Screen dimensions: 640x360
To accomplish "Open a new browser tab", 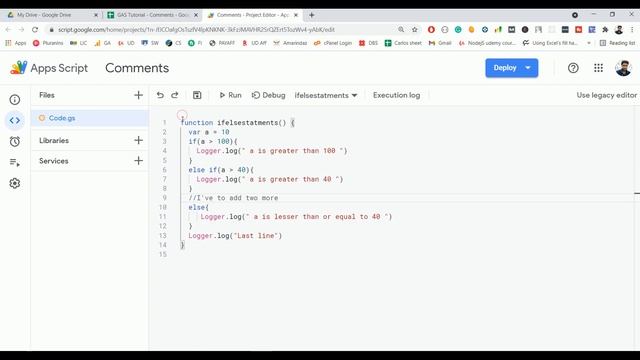I will point(311,15).
